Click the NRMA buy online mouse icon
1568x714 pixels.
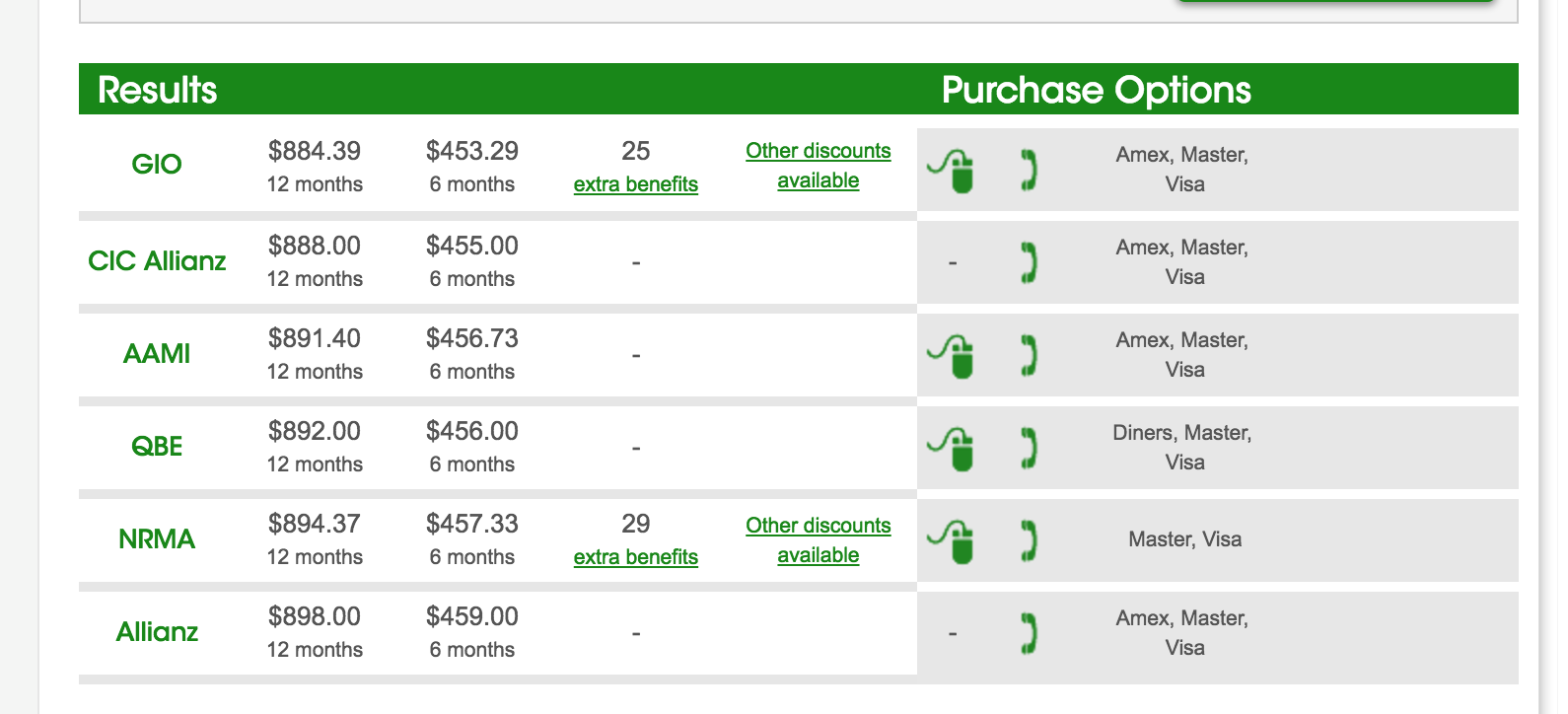pyautogui.click(x=951, y=540)
